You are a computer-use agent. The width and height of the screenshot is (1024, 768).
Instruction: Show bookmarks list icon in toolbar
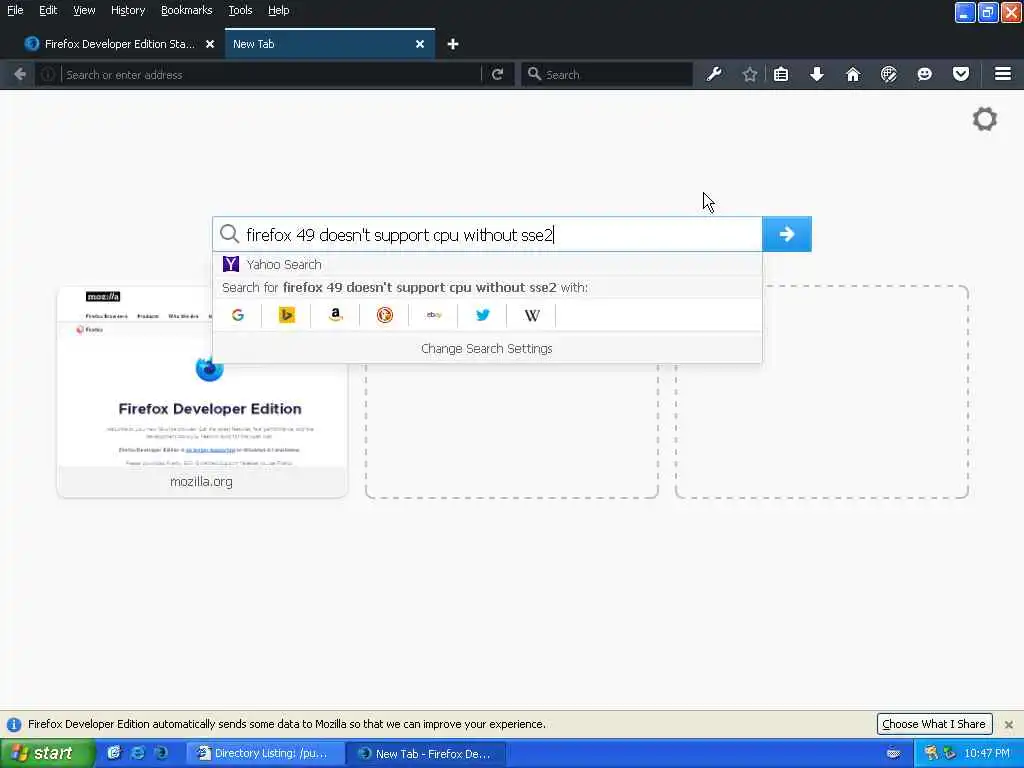(x=781, y=74)
